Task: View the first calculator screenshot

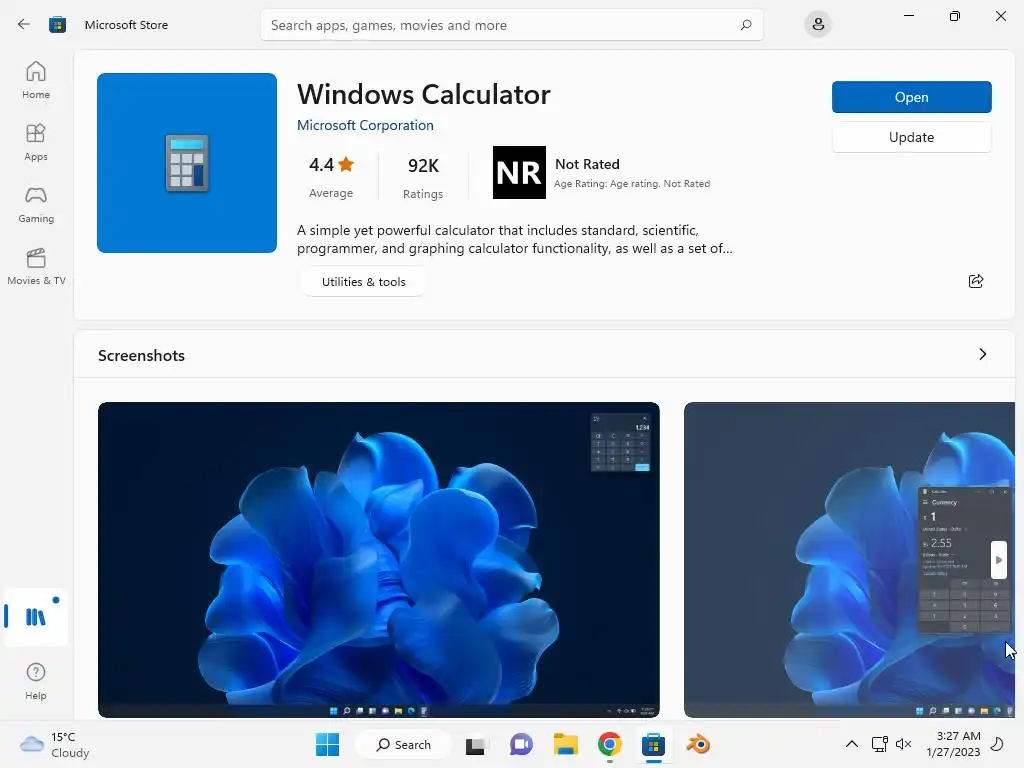Action: 379,560
